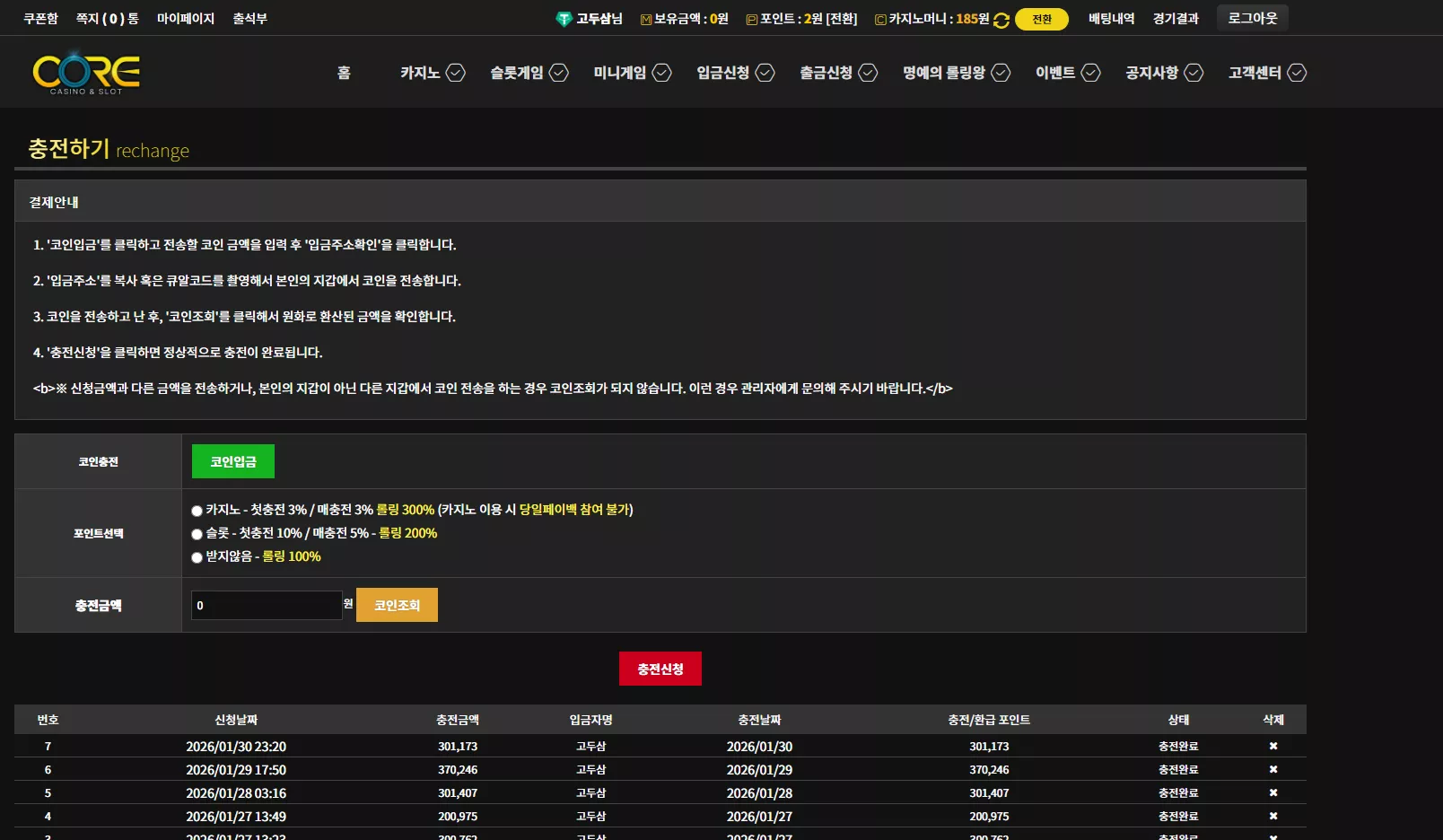Click the 충전금액 table column header
Screen dimensions: 1443x840
[458, 720]
